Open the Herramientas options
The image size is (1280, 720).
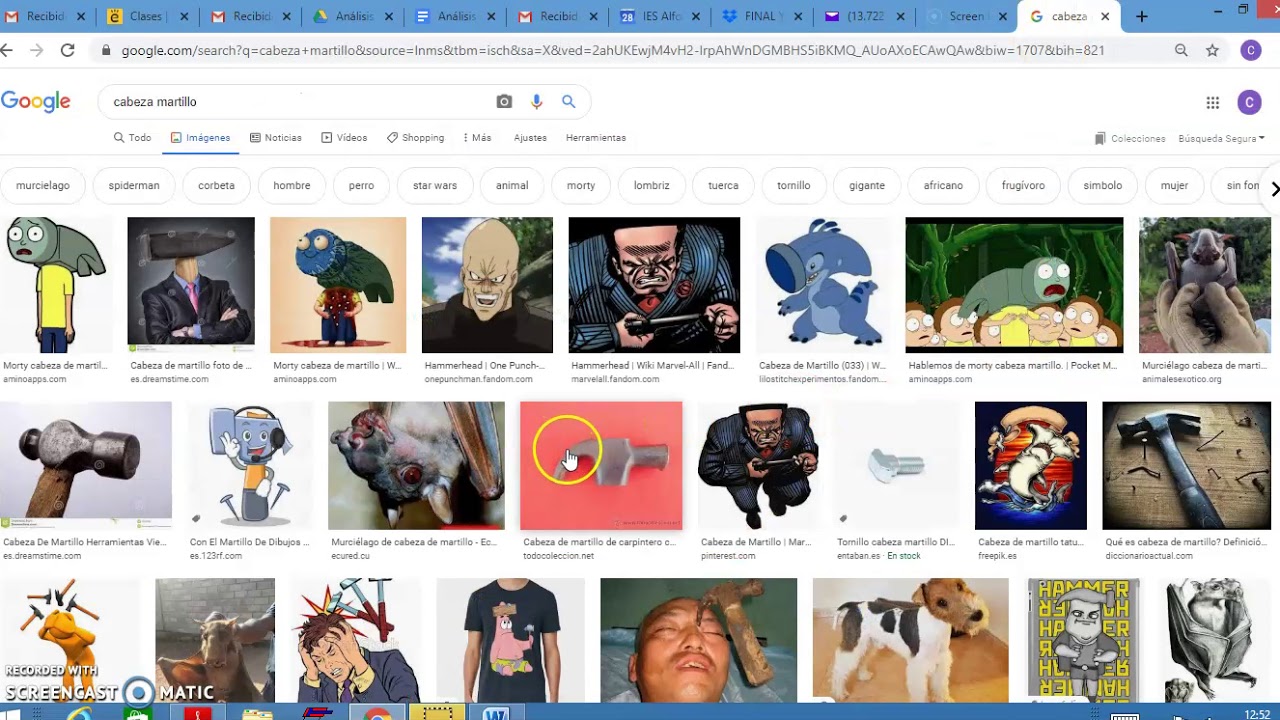[596, 138]
